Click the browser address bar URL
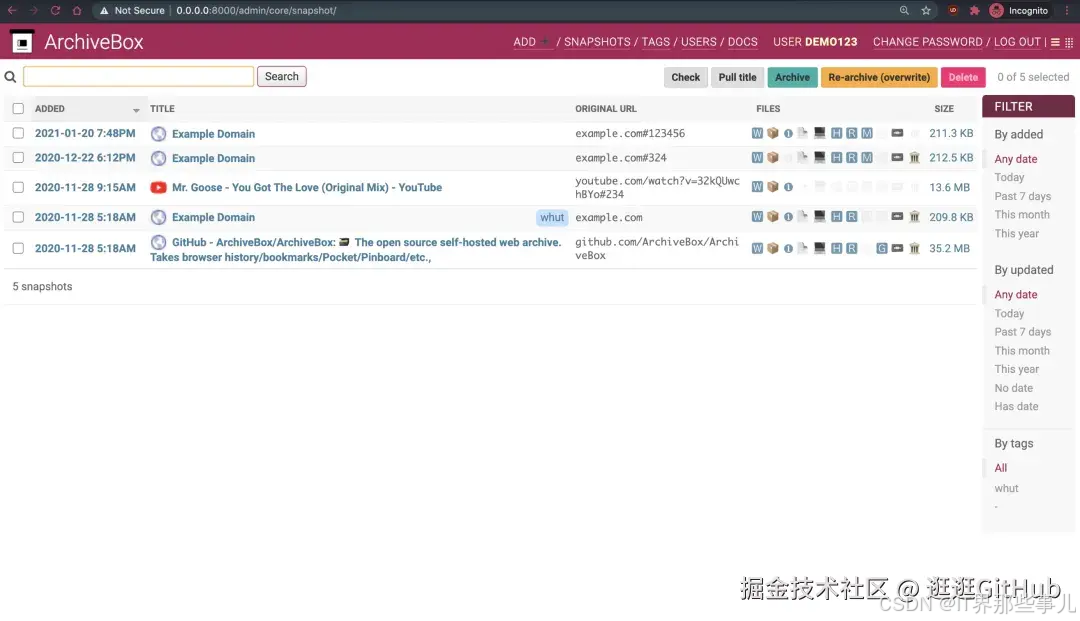The width and height of the screenshot is (1080, 621). point(256,10)
